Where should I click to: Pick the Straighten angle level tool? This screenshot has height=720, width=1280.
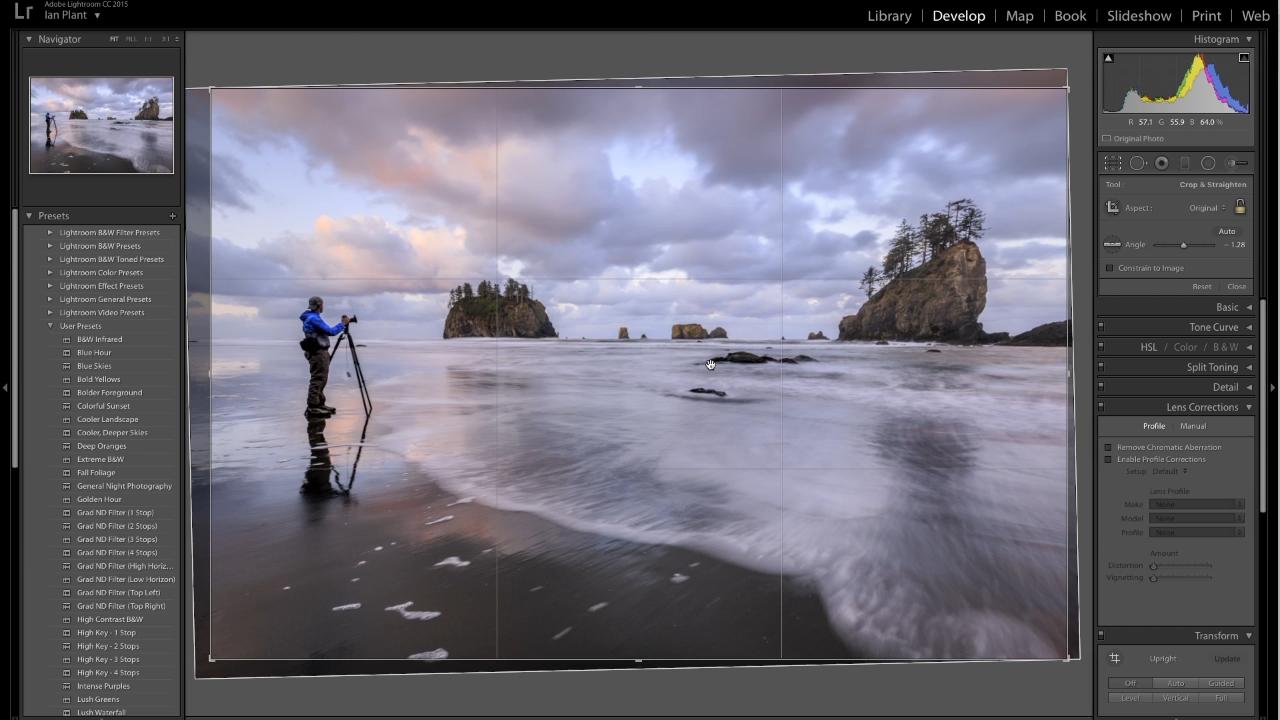tap(1112, 244)
